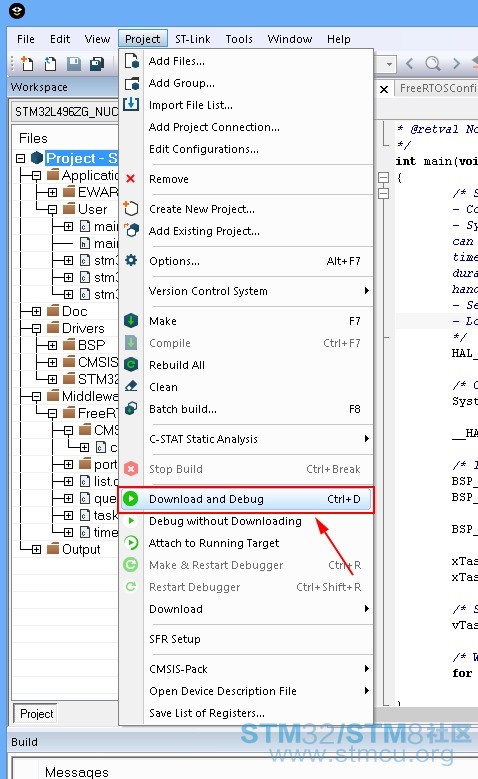The height and width of the screenshot is (779, 478).
Task: Expand the EWARM folder node
Action: [x=53, y=192]
